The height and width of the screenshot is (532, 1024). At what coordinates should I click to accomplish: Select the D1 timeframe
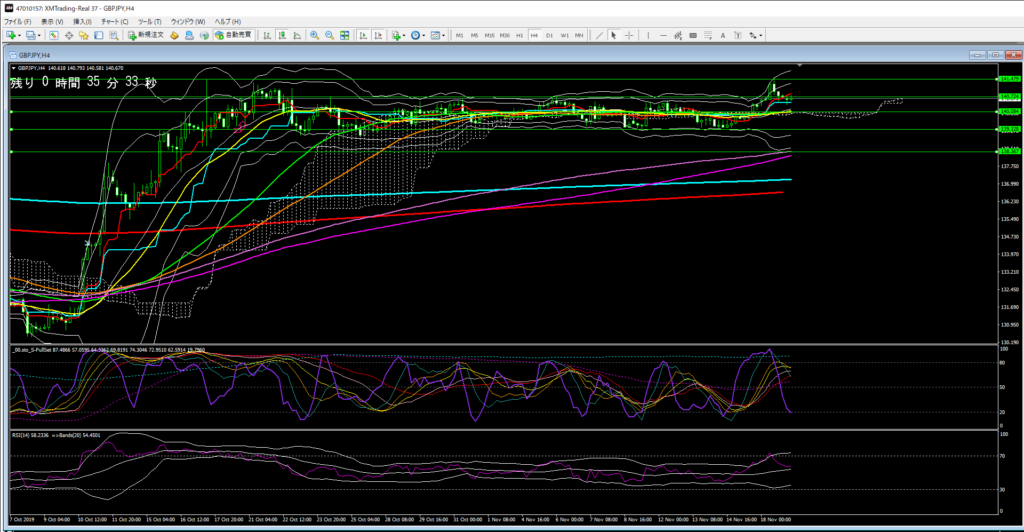click(549, 35)
